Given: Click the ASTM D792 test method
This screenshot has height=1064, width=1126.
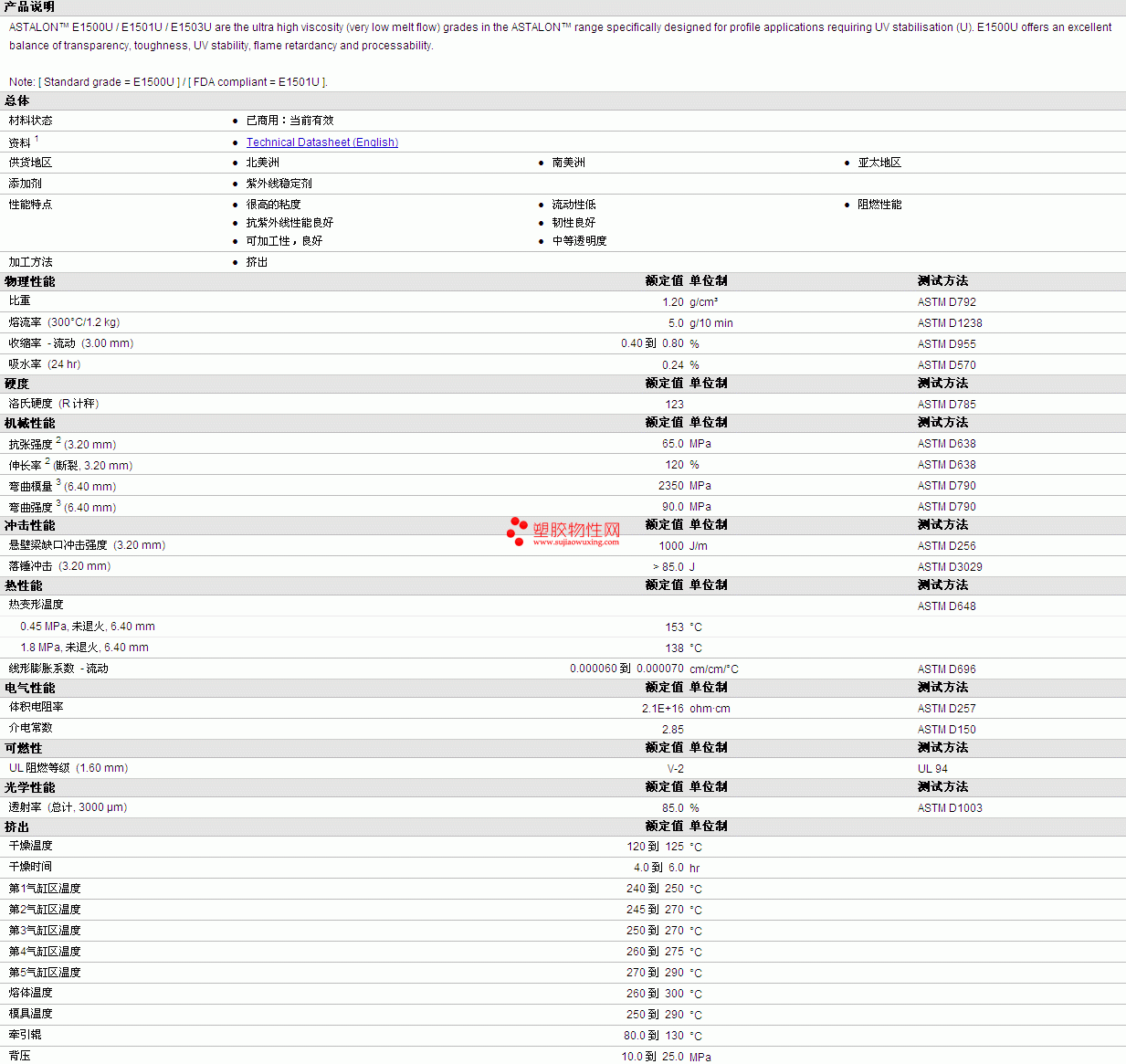Looking at the screenshot, I should [947, 302].
